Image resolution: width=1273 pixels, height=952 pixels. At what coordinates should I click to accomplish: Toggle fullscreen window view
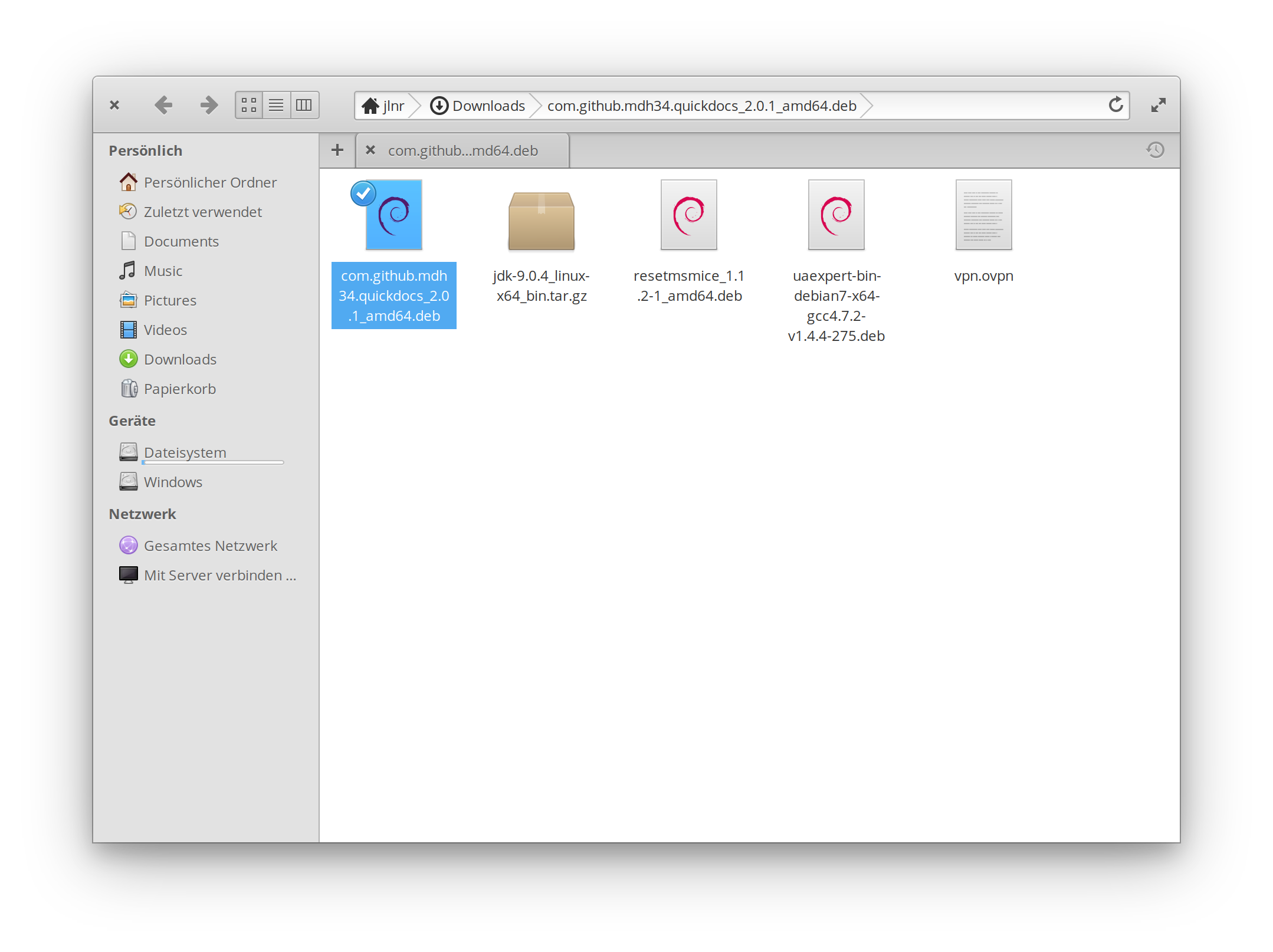tap(1158, 105)
